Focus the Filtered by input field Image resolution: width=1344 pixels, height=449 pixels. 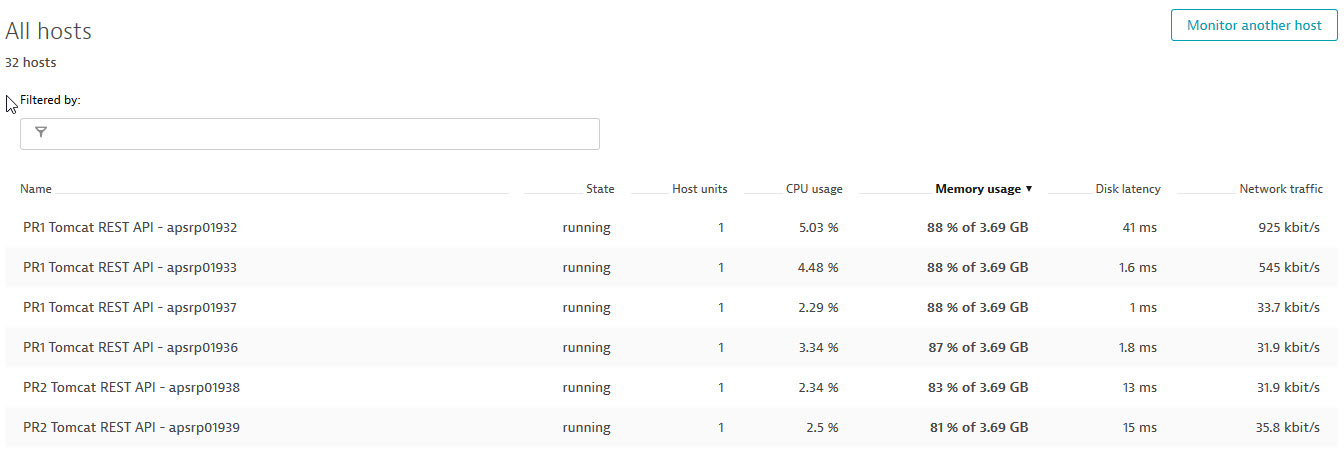tap(320, 134)
